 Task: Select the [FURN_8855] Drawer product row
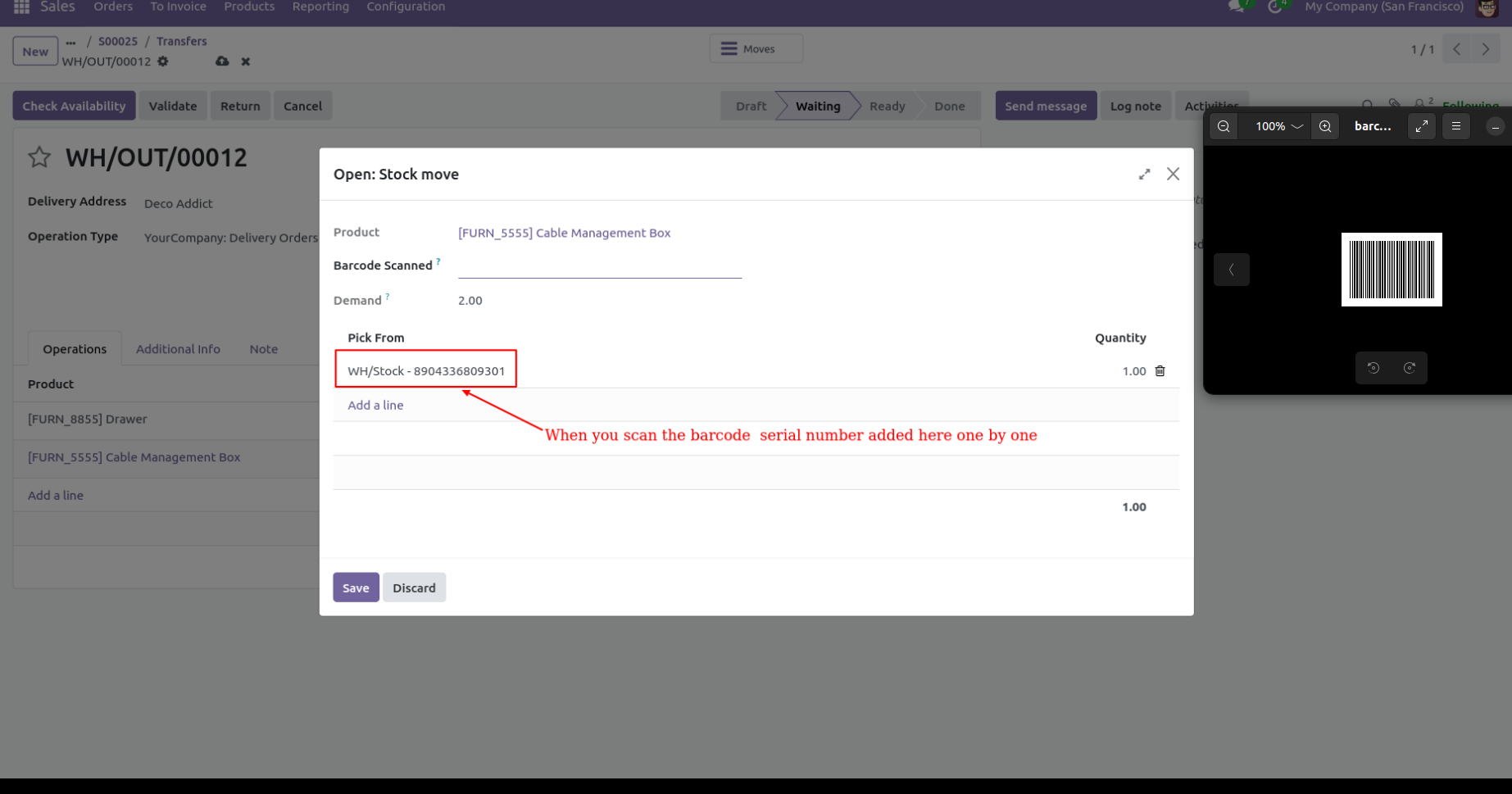(x=88, y=419)
